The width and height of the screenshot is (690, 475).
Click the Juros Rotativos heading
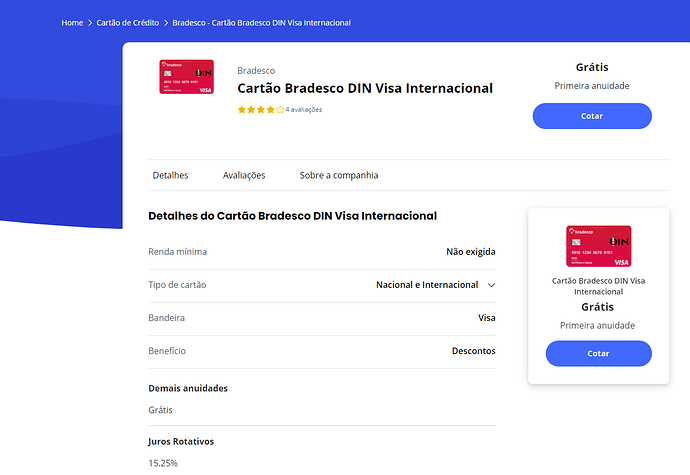[181, 442]
